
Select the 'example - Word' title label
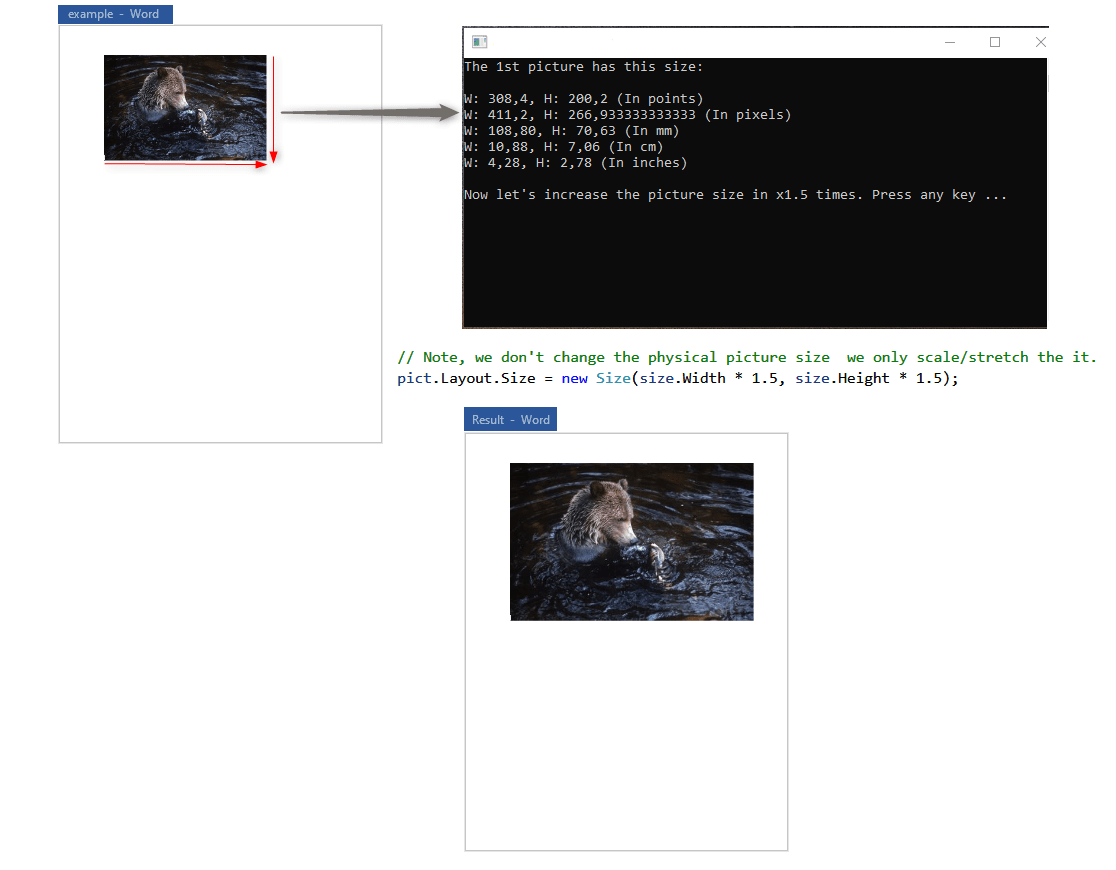pyautogui.click(x=114, y=14)
